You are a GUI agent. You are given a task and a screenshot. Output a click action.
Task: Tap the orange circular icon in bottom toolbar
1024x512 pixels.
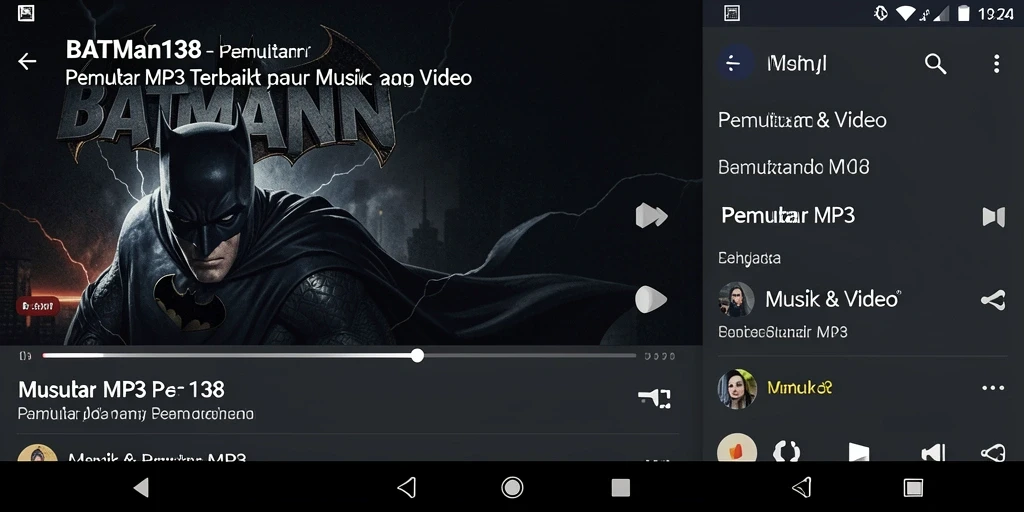tap(737, 450)
